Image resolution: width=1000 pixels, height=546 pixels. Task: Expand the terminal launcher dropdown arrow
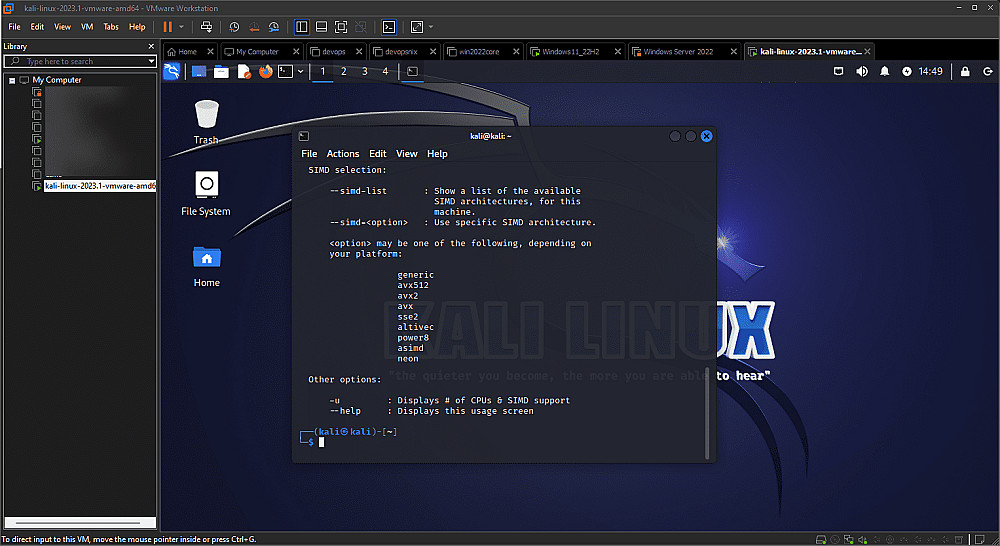[x=300, y=71]
